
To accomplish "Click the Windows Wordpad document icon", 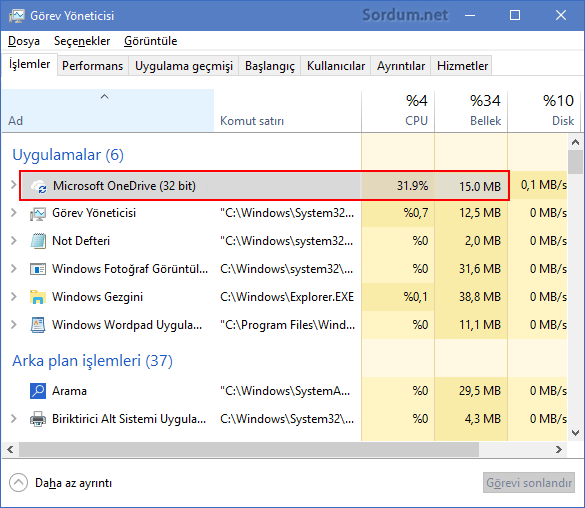I will coord(38,325).
